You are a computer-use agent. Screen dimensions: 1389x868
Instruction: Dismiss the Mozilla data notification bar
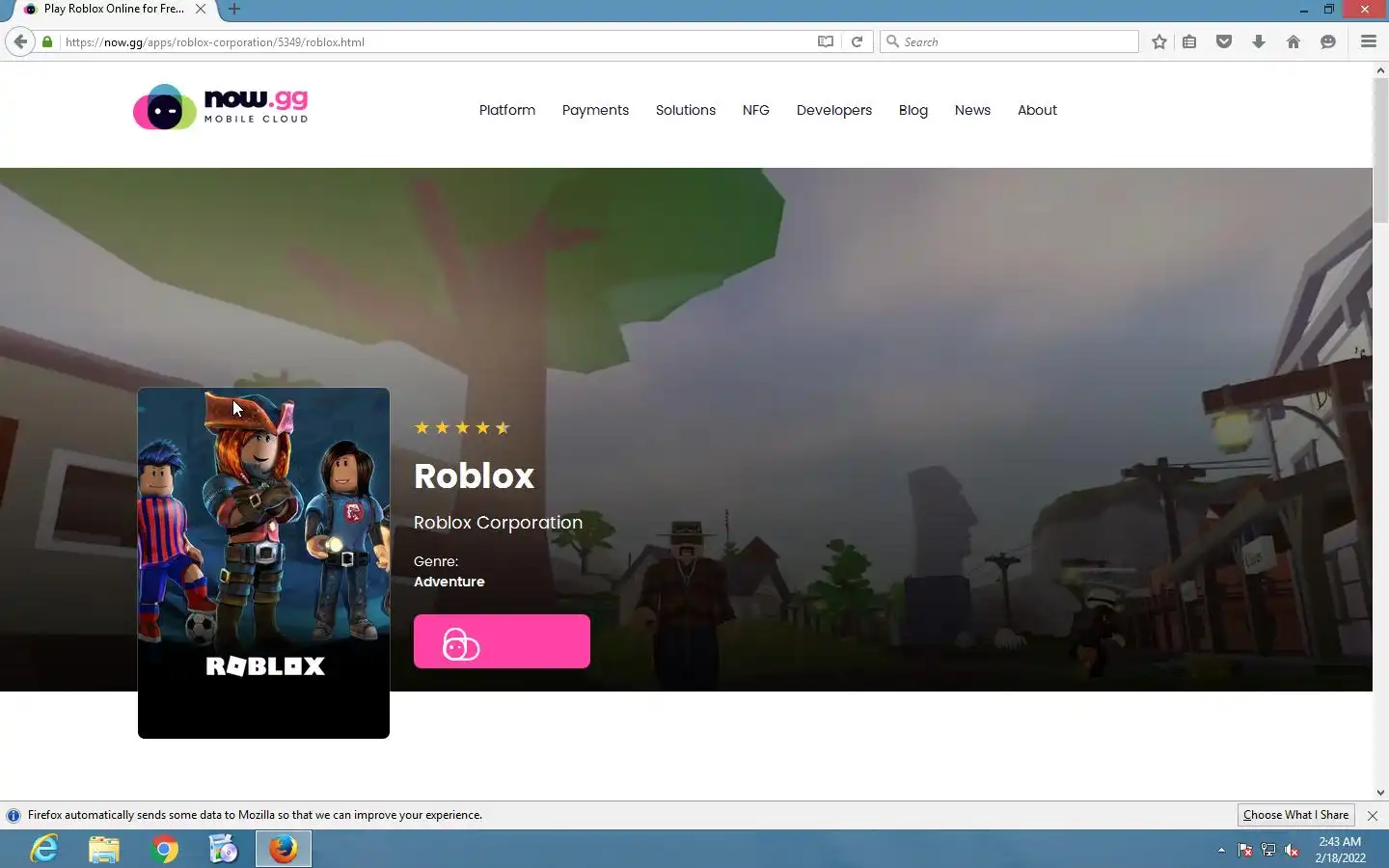click(x=1373, y=816)
